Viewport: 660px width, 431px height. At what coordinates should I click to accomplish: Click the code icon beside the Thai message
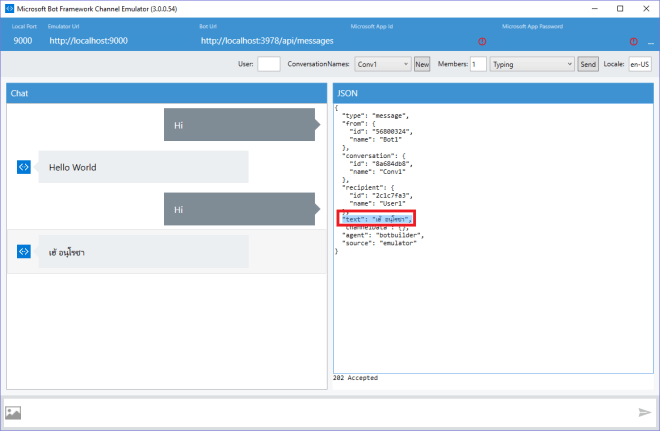tap(24, 251)
